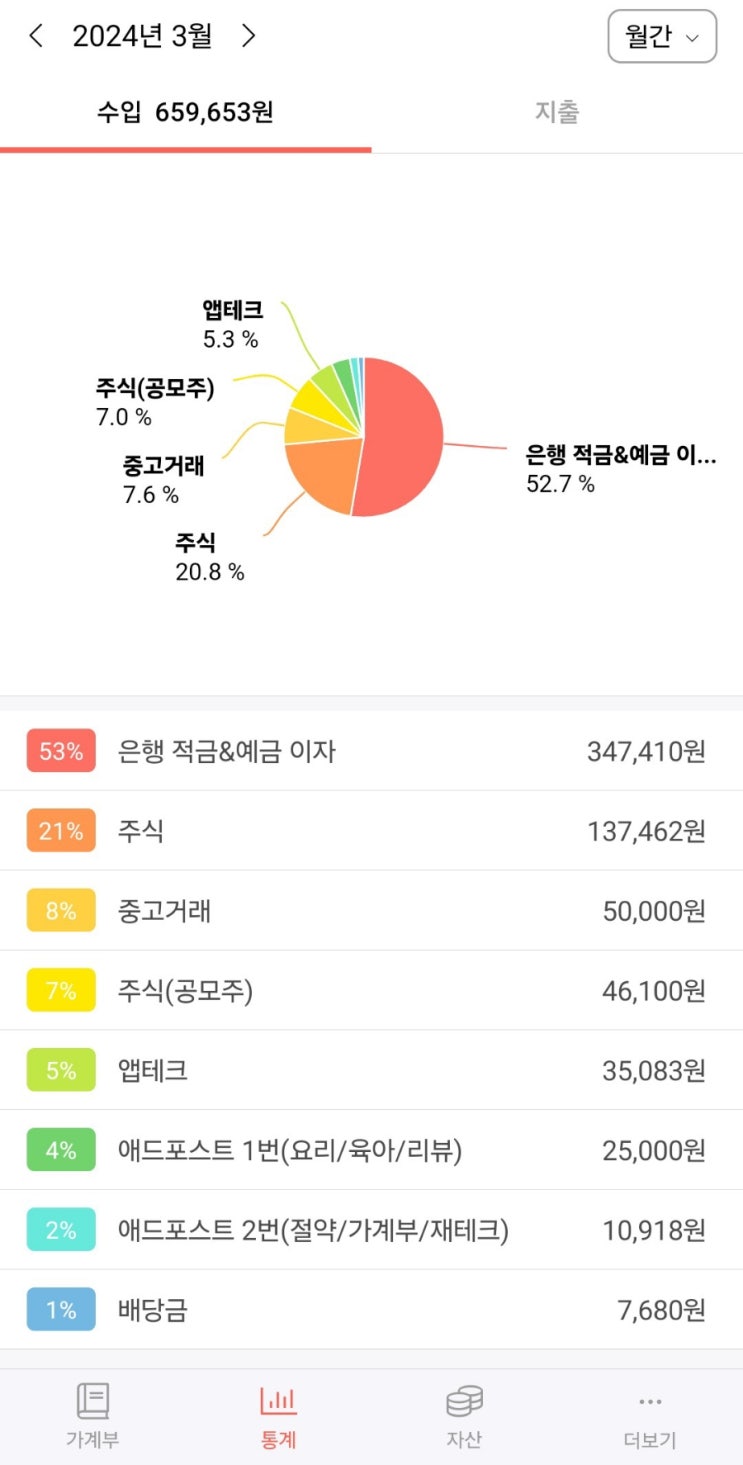Switch to the 지출 tab
The height and width of the screenshot is (1465, 743).
(556, 112)
